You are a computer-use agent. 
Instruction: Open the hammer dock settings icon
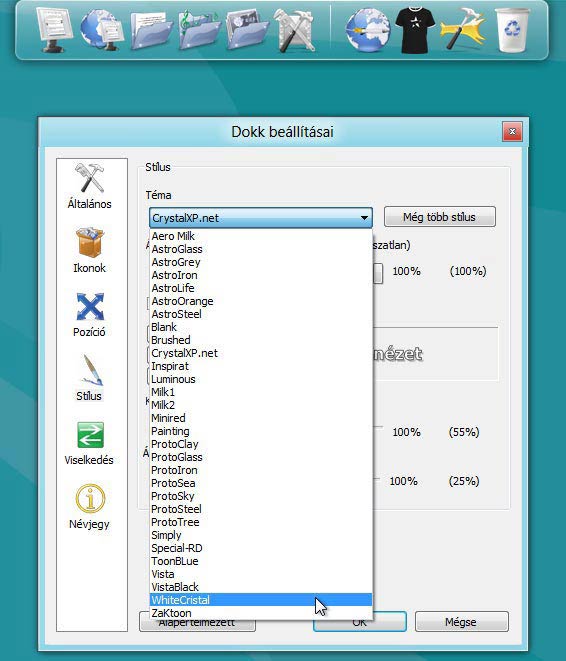tap(463, 30)
